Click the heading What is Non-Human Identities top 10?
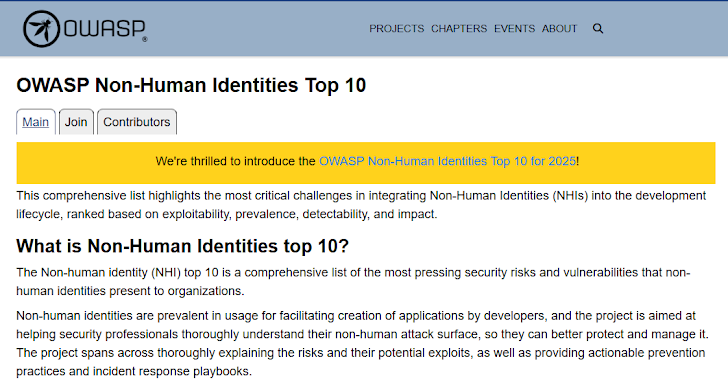Image resolution: width=728 pixels, height=383 pixels. [x=182, y=246]
